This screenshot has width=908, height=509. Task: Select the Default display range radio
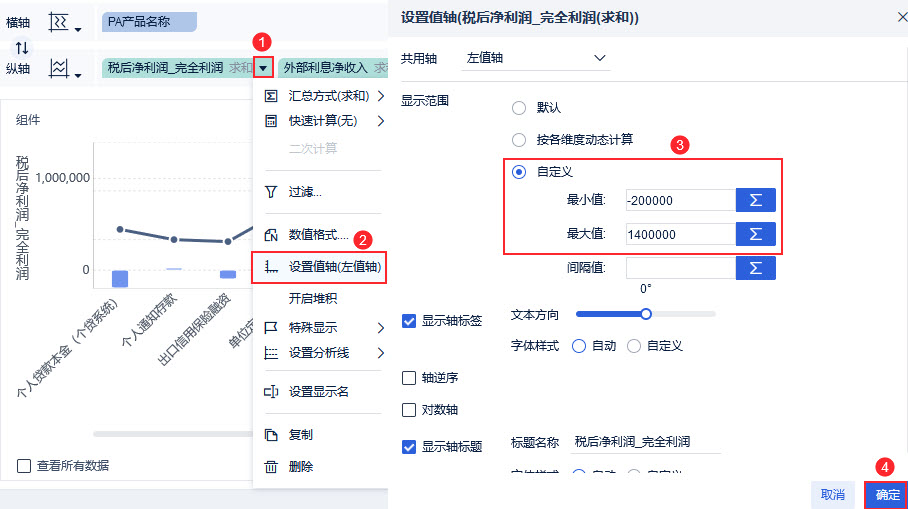519,107
